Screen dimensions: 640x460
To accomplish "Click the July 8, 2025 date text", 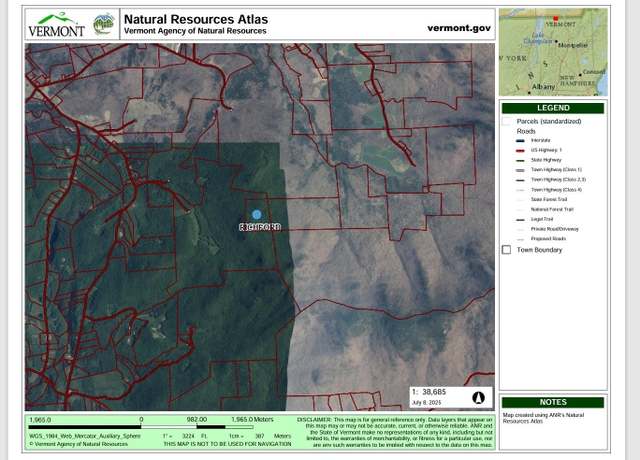I will coord(427,403).
